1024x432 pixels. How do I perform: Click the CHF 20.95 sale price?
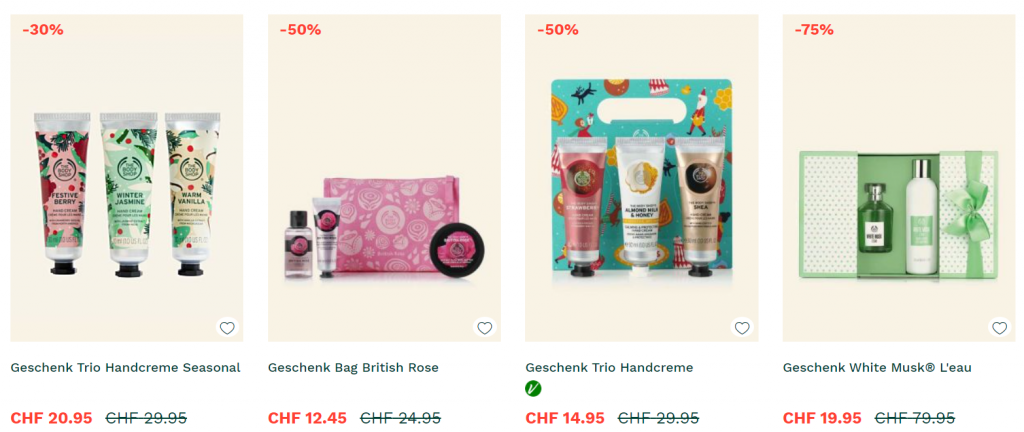(x=52, y=418)
